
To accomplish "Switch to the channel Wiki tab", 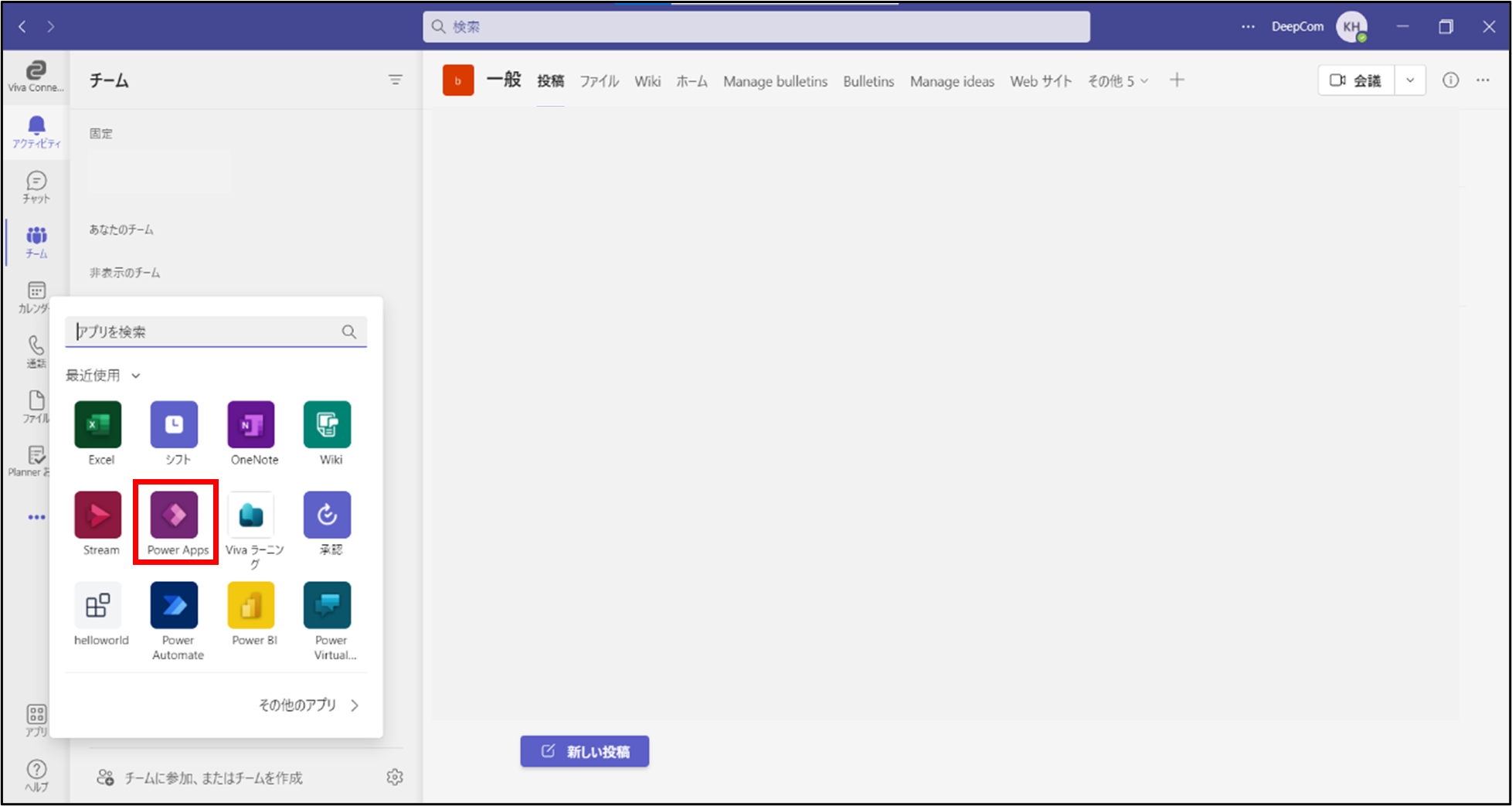I will pos(647,81).
